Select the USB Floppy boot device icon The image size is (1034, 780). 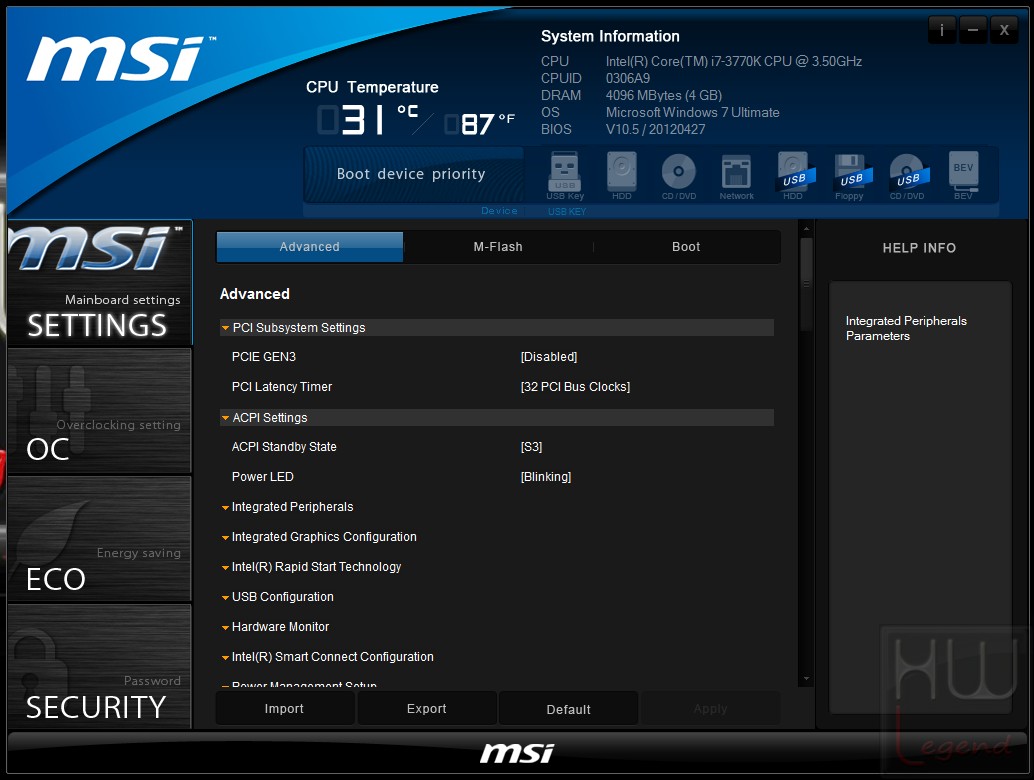pos(851,175)
